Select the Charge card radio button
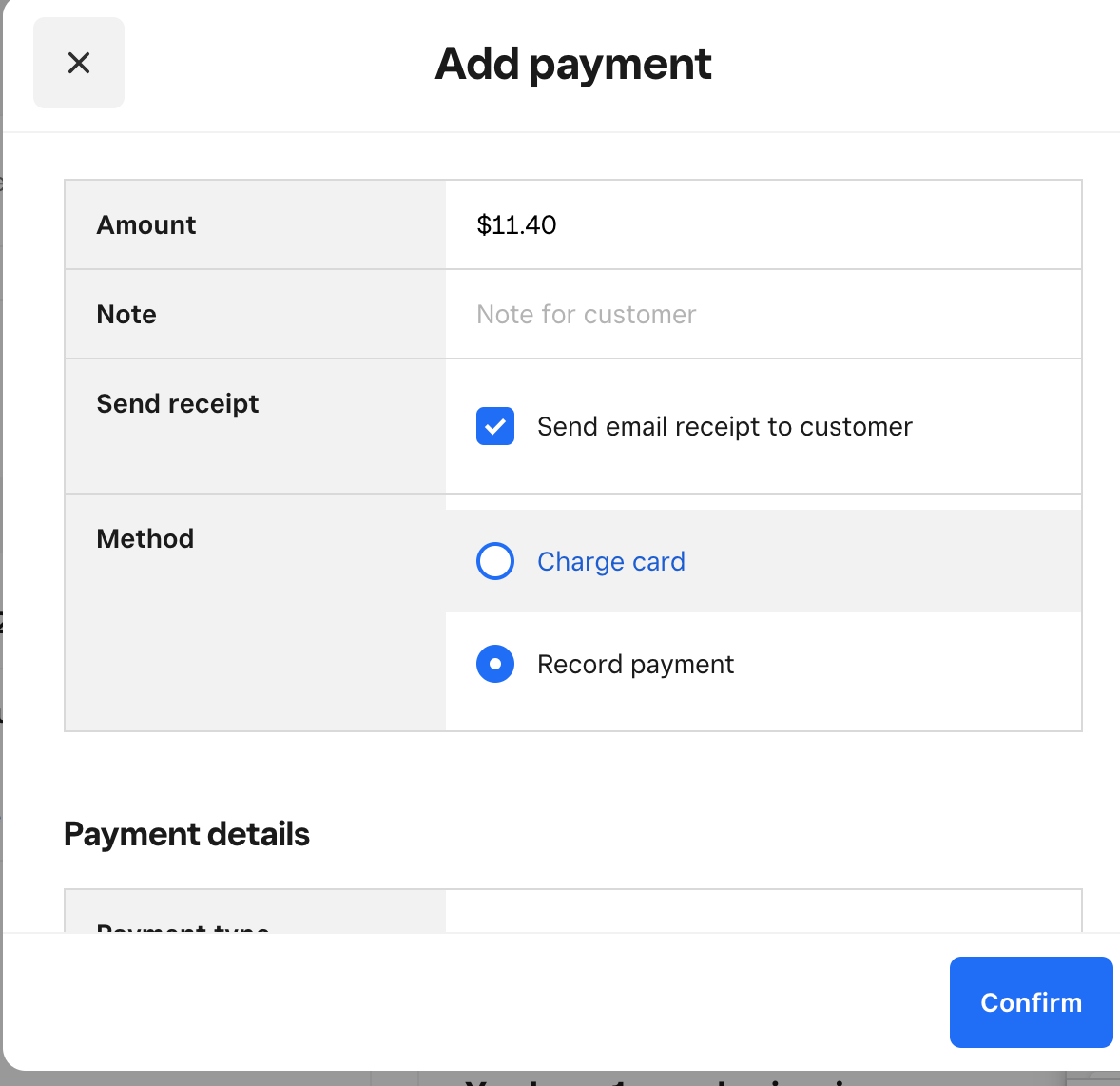The height and width of the screenshot is (1086, 1120). pyautogui.click(x=494, y=561)
